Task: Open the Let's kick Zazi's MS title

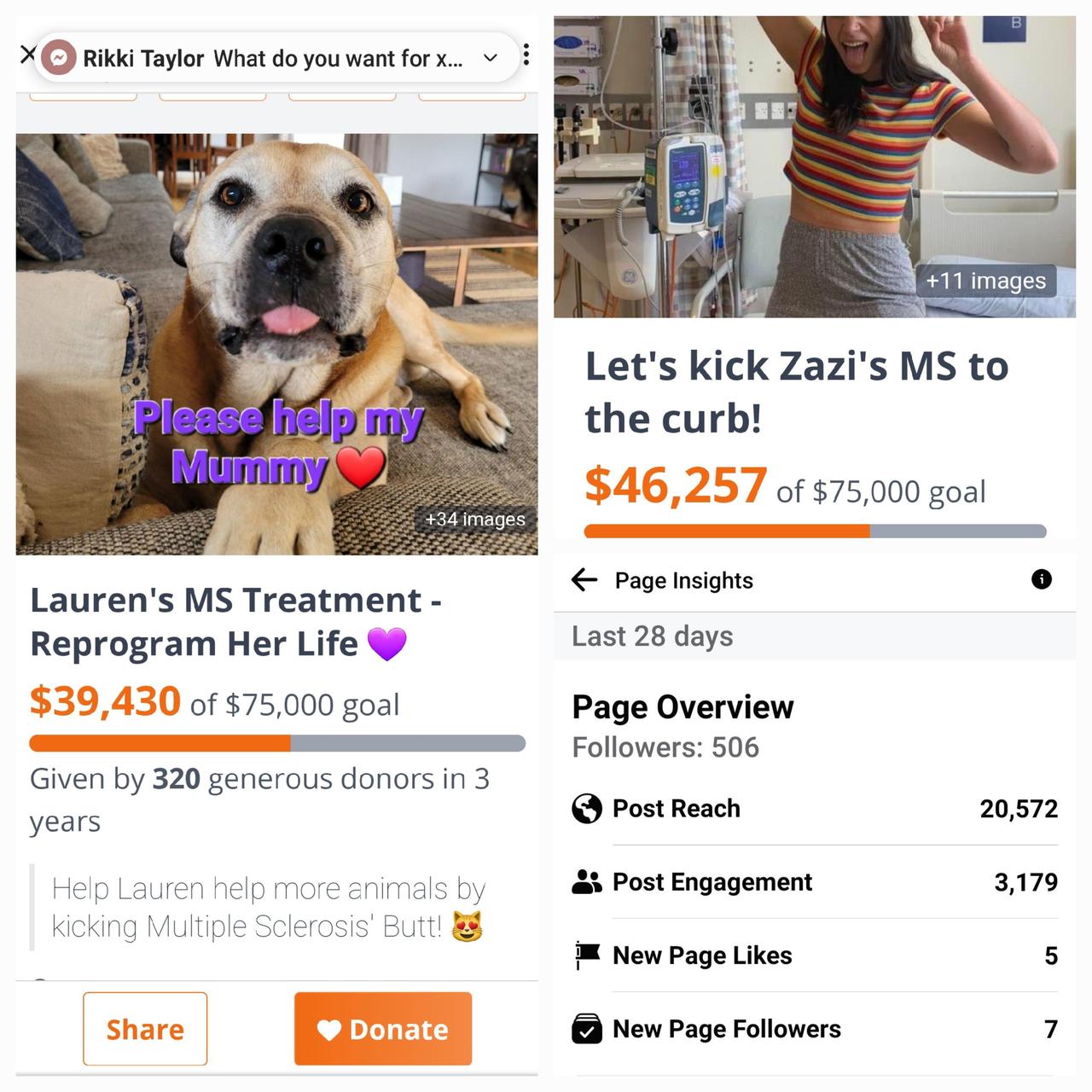Action: point(797,392)
